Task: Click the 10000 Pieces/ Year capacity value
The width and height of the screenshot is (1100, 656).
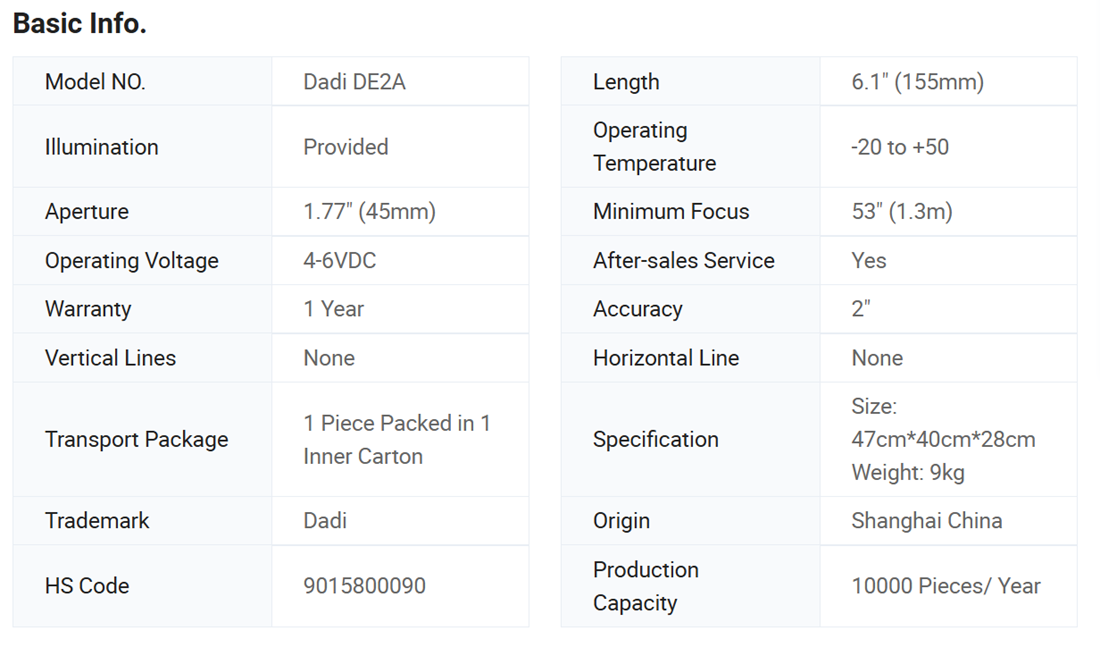Action: 945,586
